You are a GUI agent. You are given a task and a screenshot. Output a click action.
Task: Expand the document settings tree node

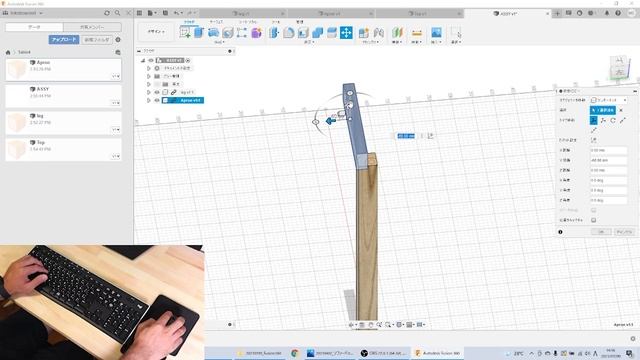tap(149, 68)
